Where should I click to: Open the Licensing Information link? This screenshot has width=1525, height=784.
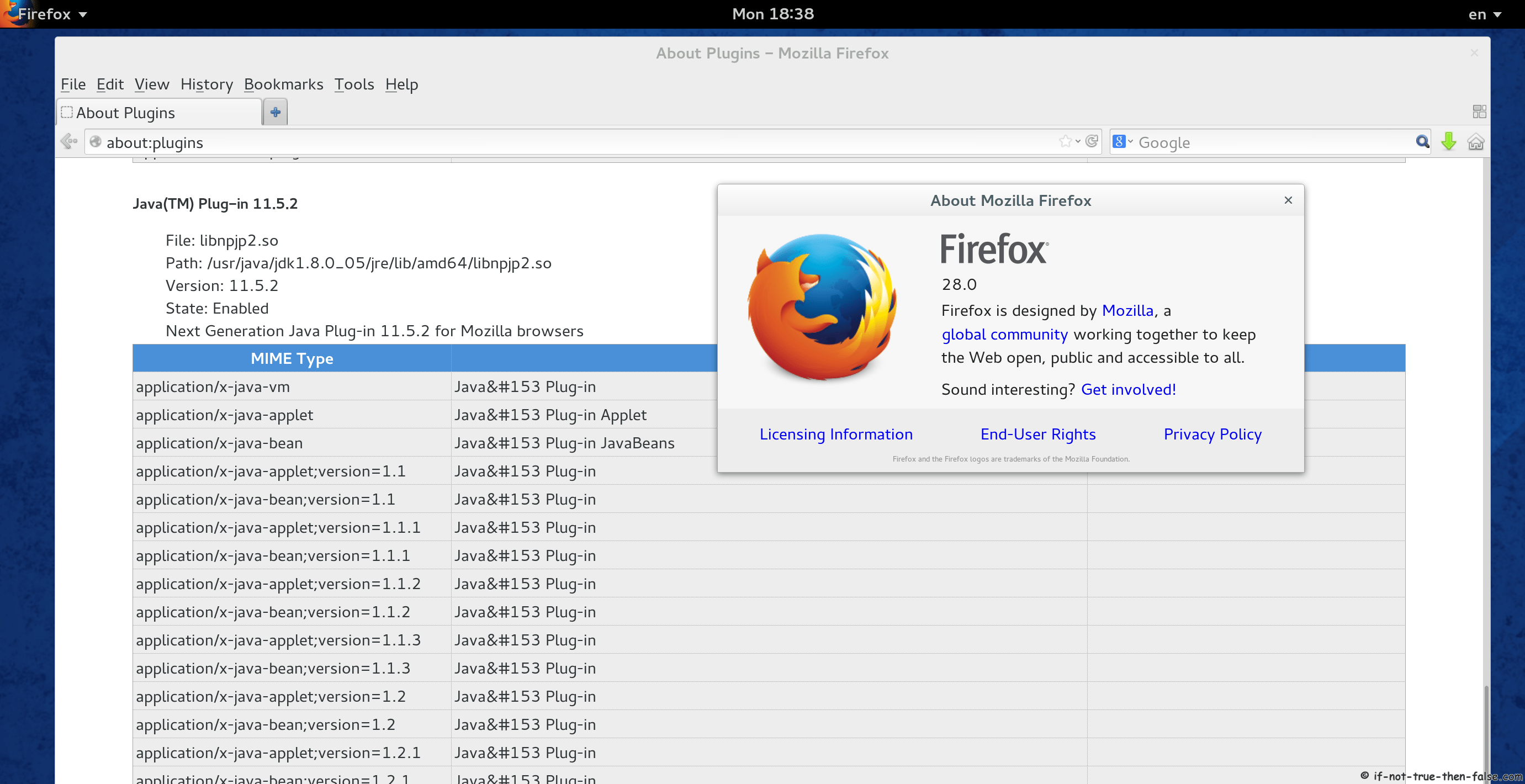coord(836,434)
